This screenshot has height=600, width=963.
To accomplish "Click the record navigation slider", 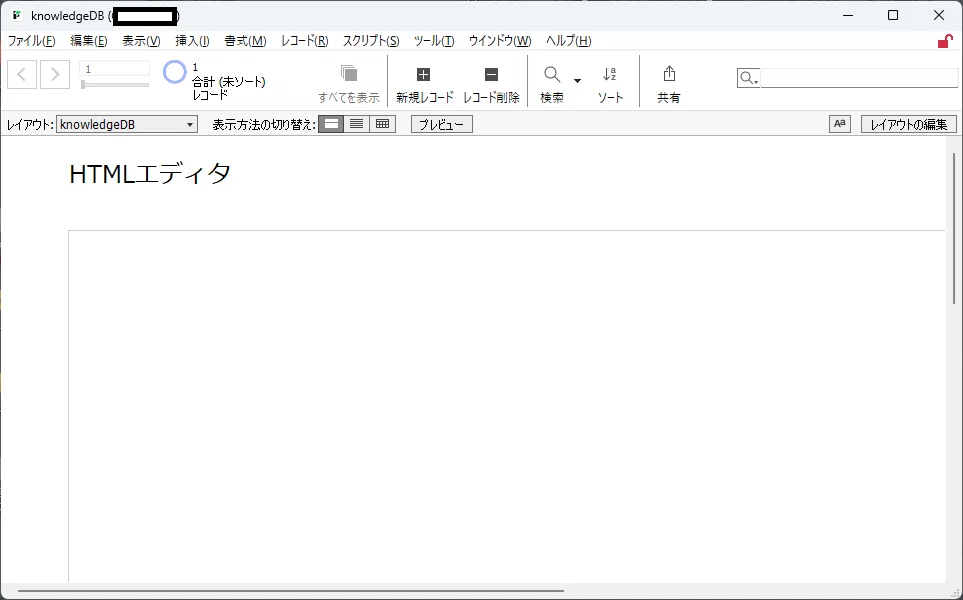I will tap(115, 85).
